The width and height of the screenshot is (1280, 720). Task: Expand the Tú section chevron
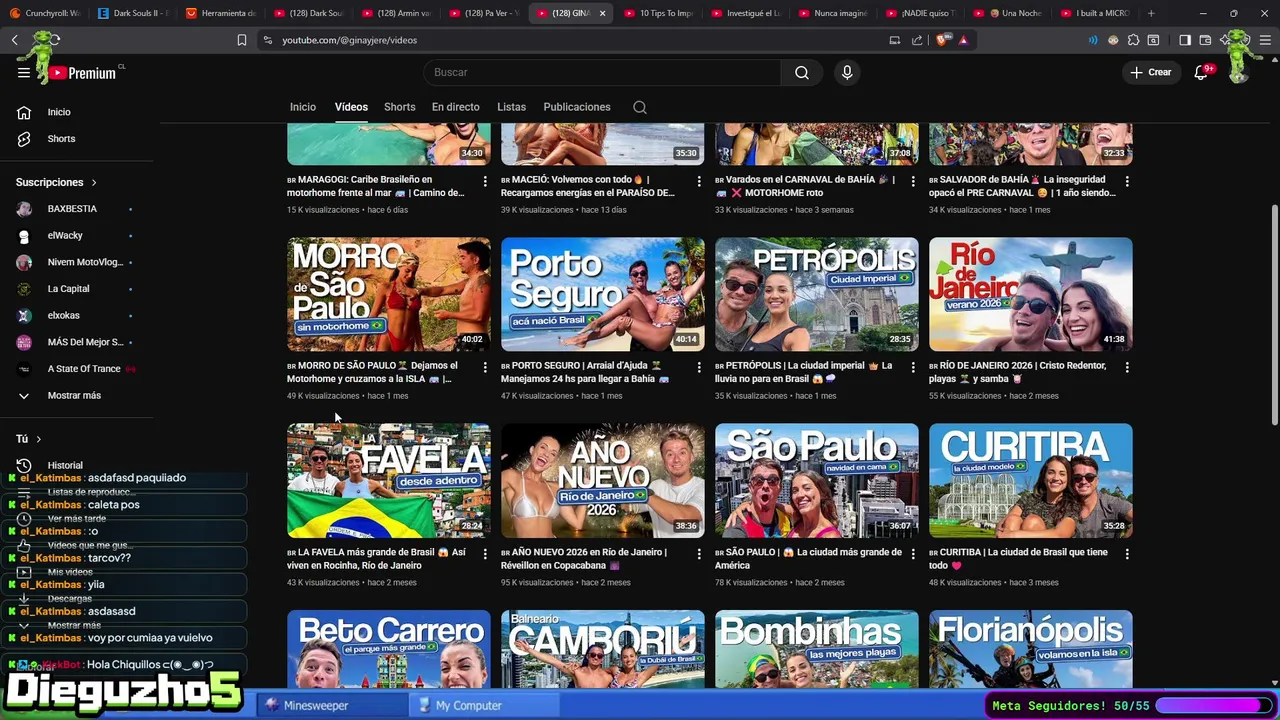pyautogui.click(x=38, y=439)
